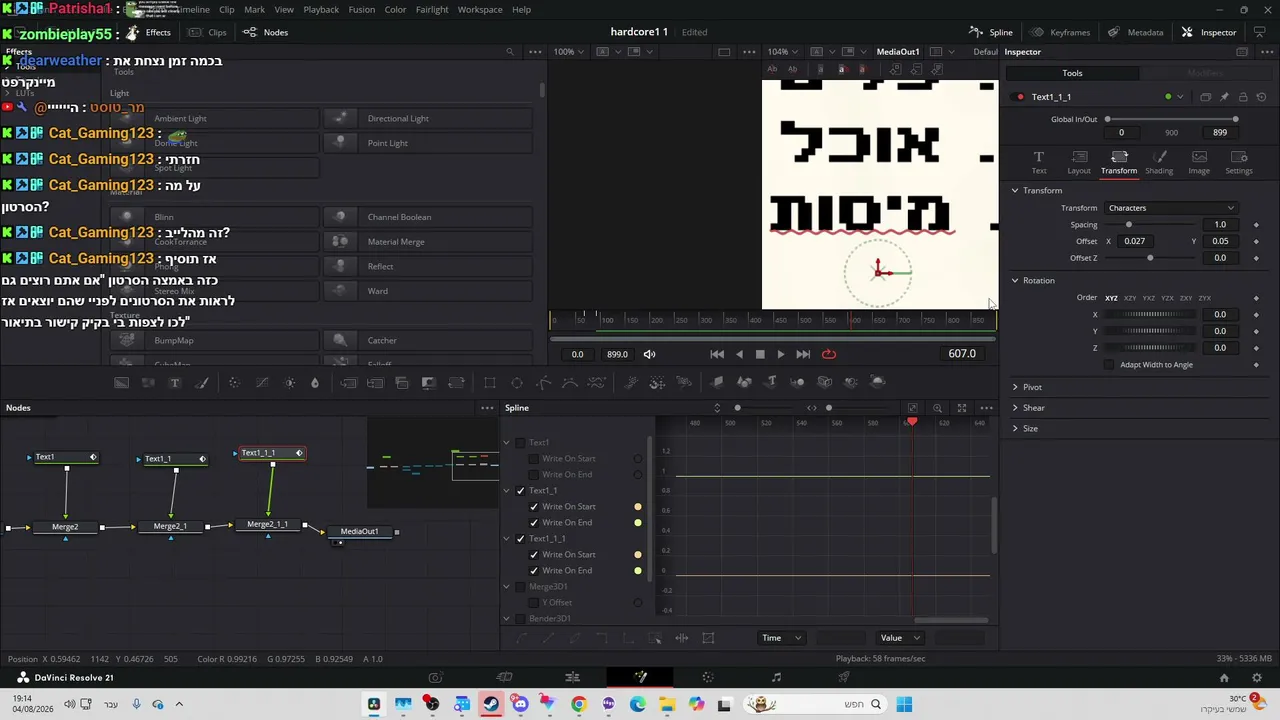Collapse the Transform section in Inspector
The image size is (1280, 720).
point(1015,191)
